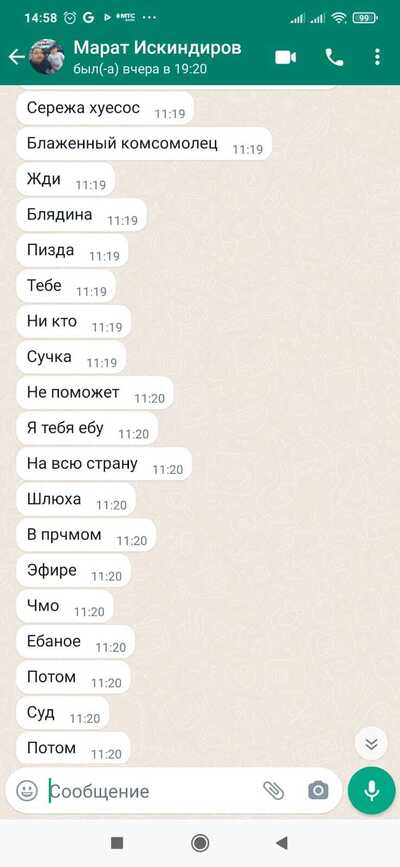Tap the last seen status text

point(140,69)
